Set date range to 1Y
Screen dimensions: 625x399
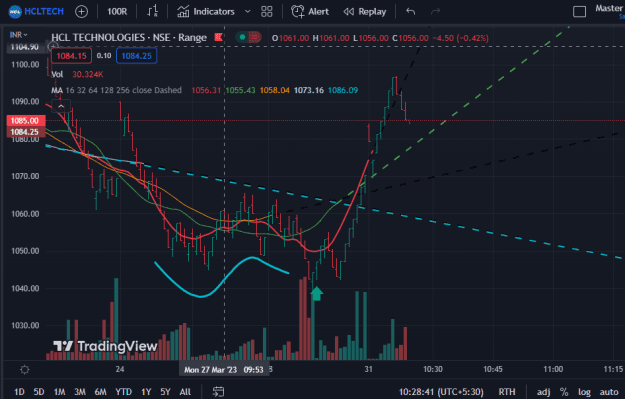click(x=146, y=392)
